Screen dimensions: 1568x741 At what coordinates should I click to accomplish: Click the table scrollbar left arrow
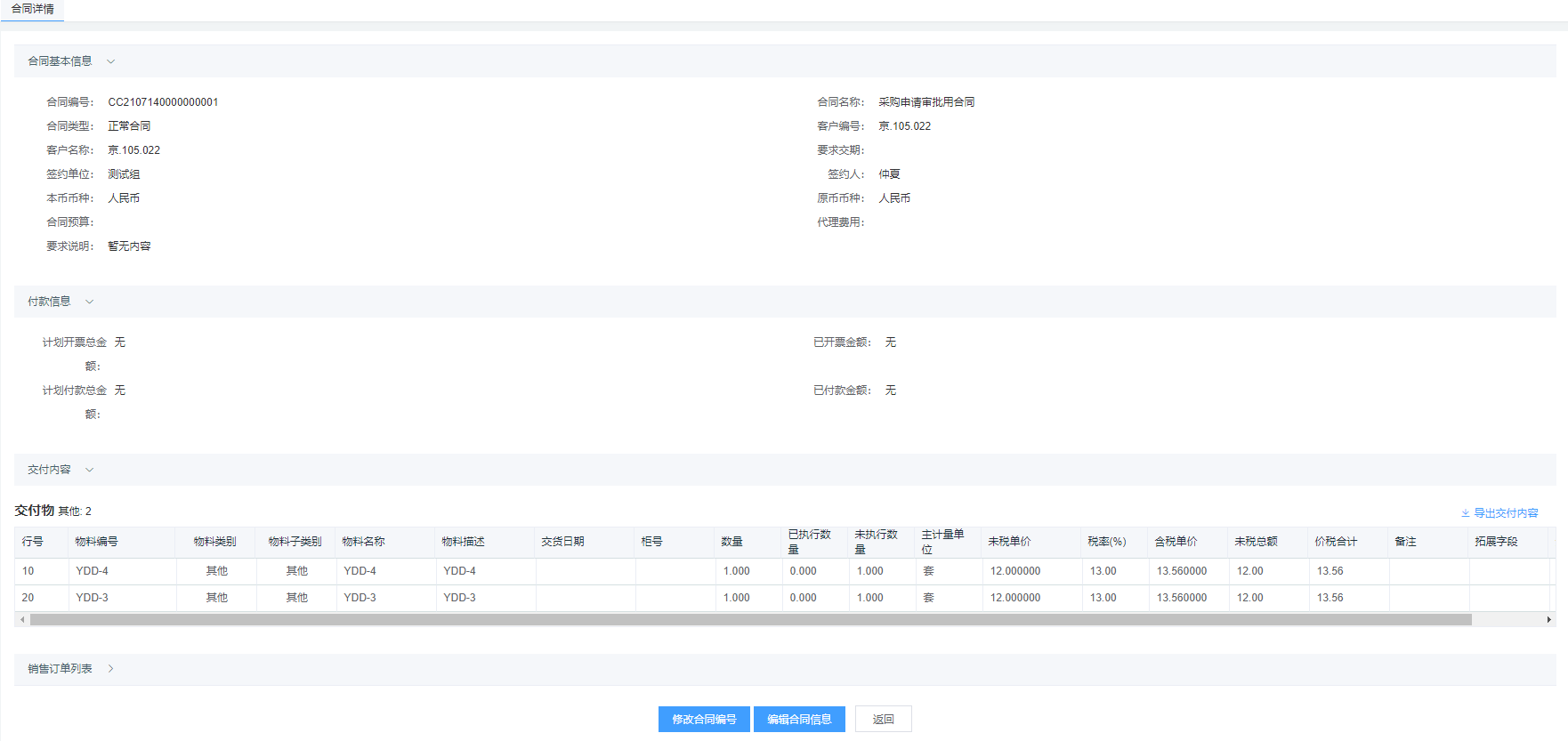(x=21, y=620)
